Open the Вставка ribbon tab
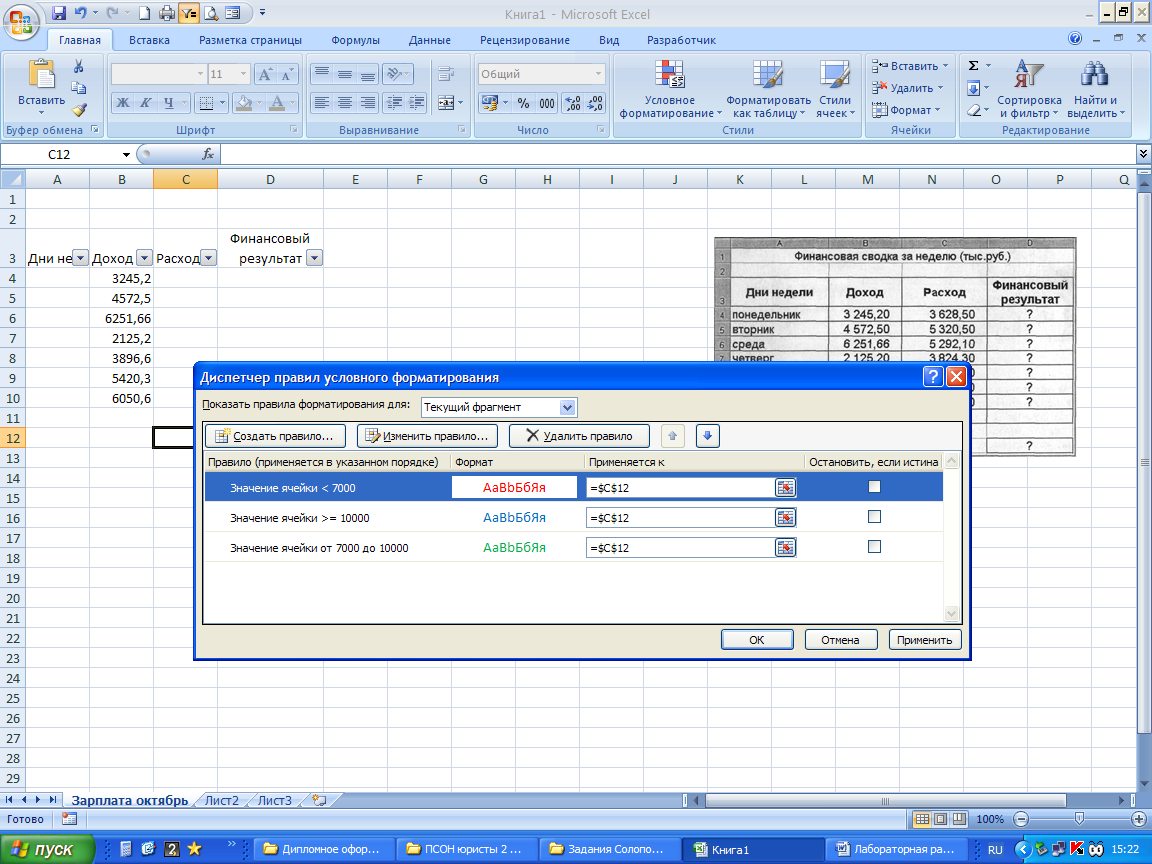Image resolution: width=1152 pixels, height=864 pixels. [149, 40]
